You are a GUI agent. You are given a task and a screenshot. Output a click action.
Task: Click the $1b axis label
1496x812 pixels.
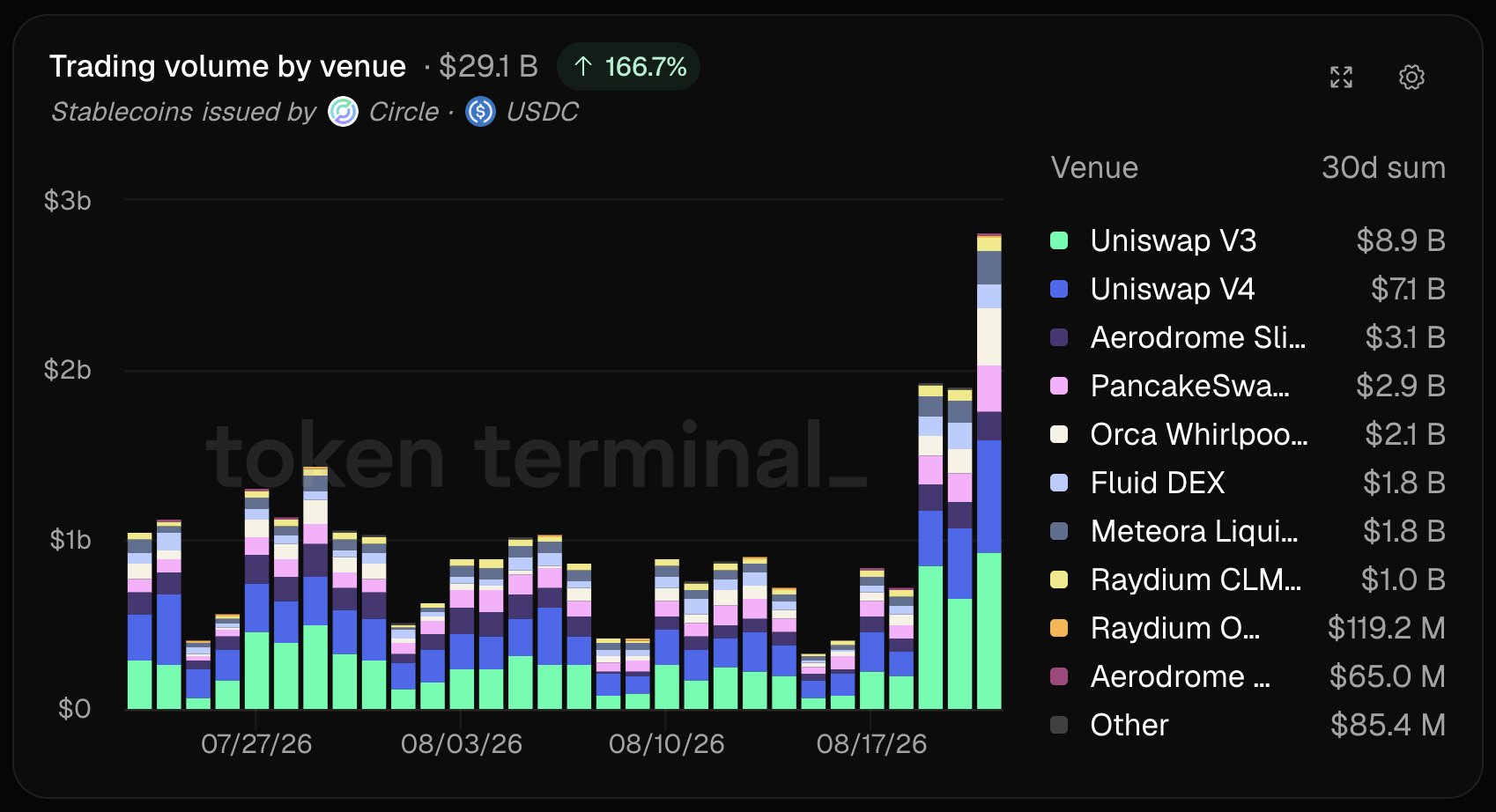(x=70, y=539)
